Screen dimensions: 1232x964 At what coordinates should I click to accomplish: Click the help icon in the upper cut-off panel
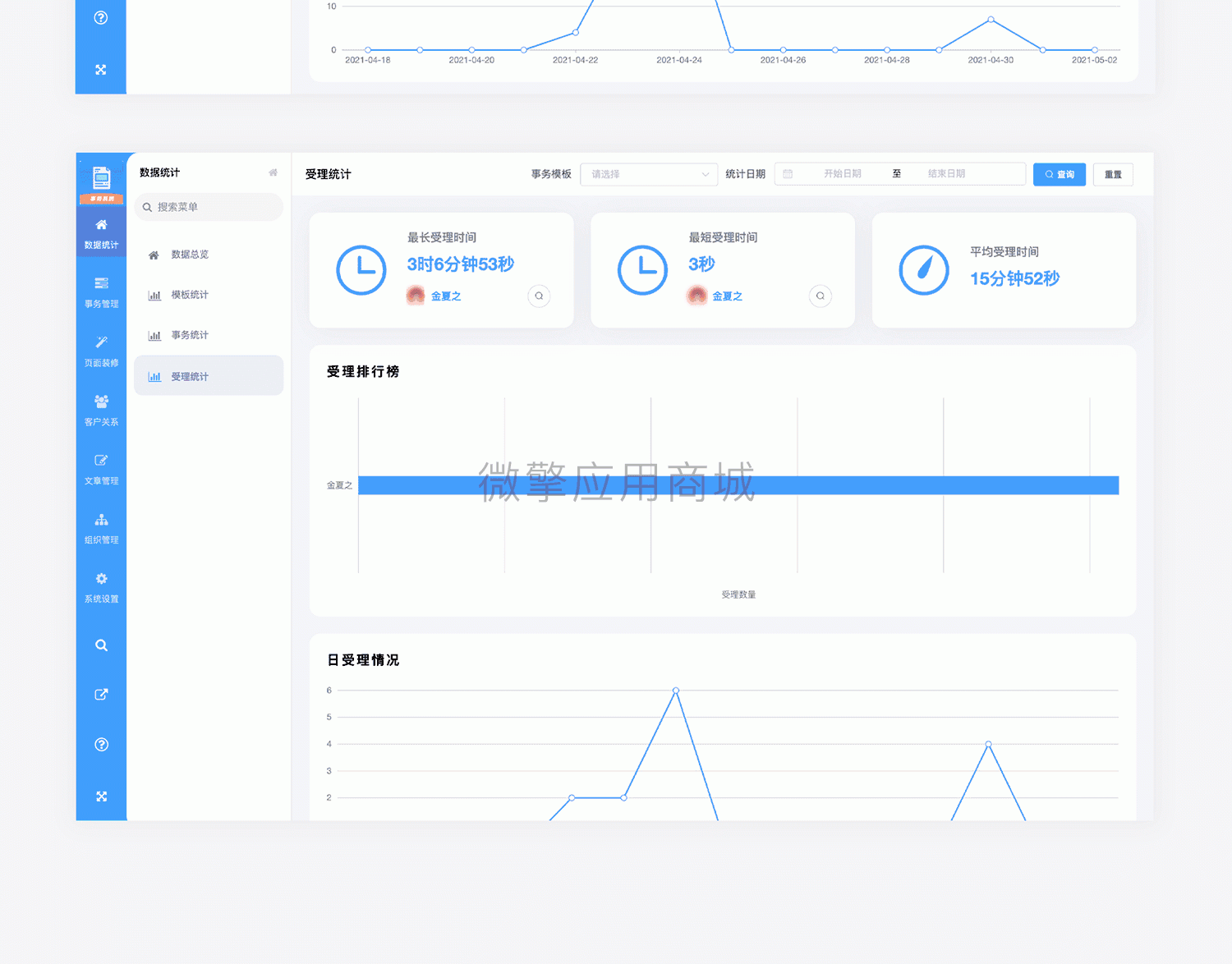(101, 17)
